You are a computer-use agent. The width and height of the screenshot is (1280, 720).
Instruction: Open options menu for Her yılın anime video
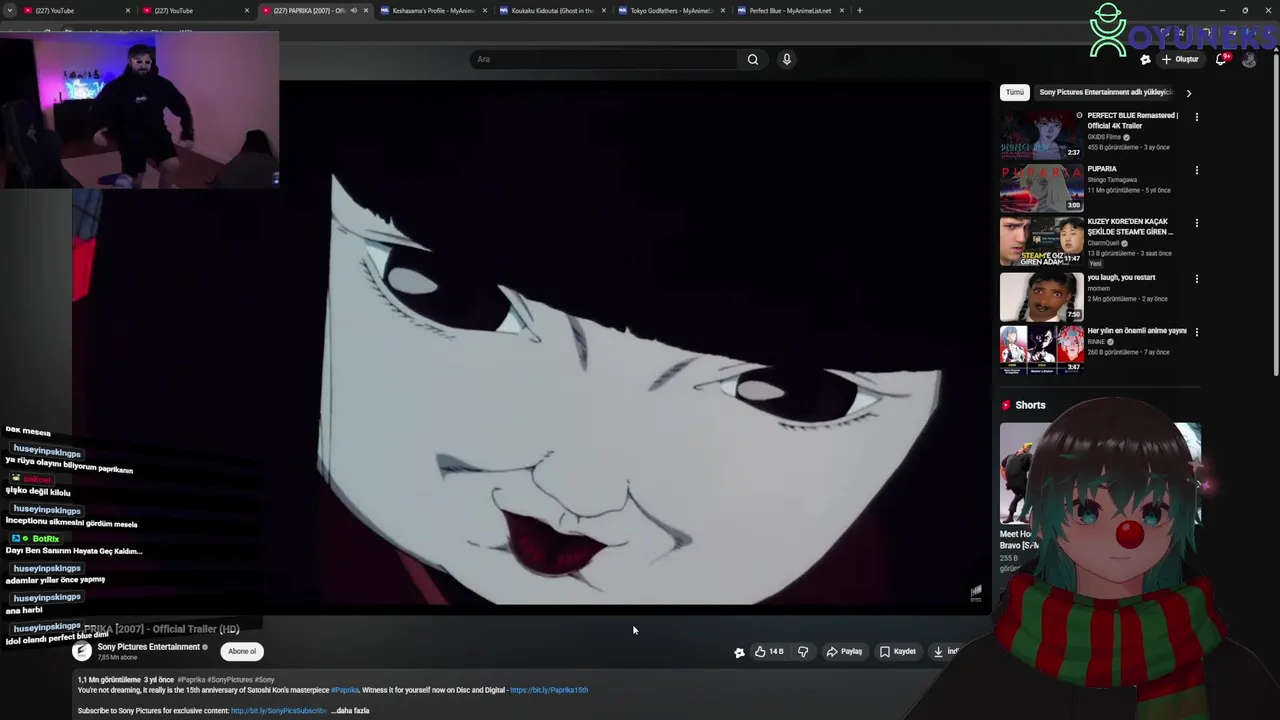[x=1196, y=332]
